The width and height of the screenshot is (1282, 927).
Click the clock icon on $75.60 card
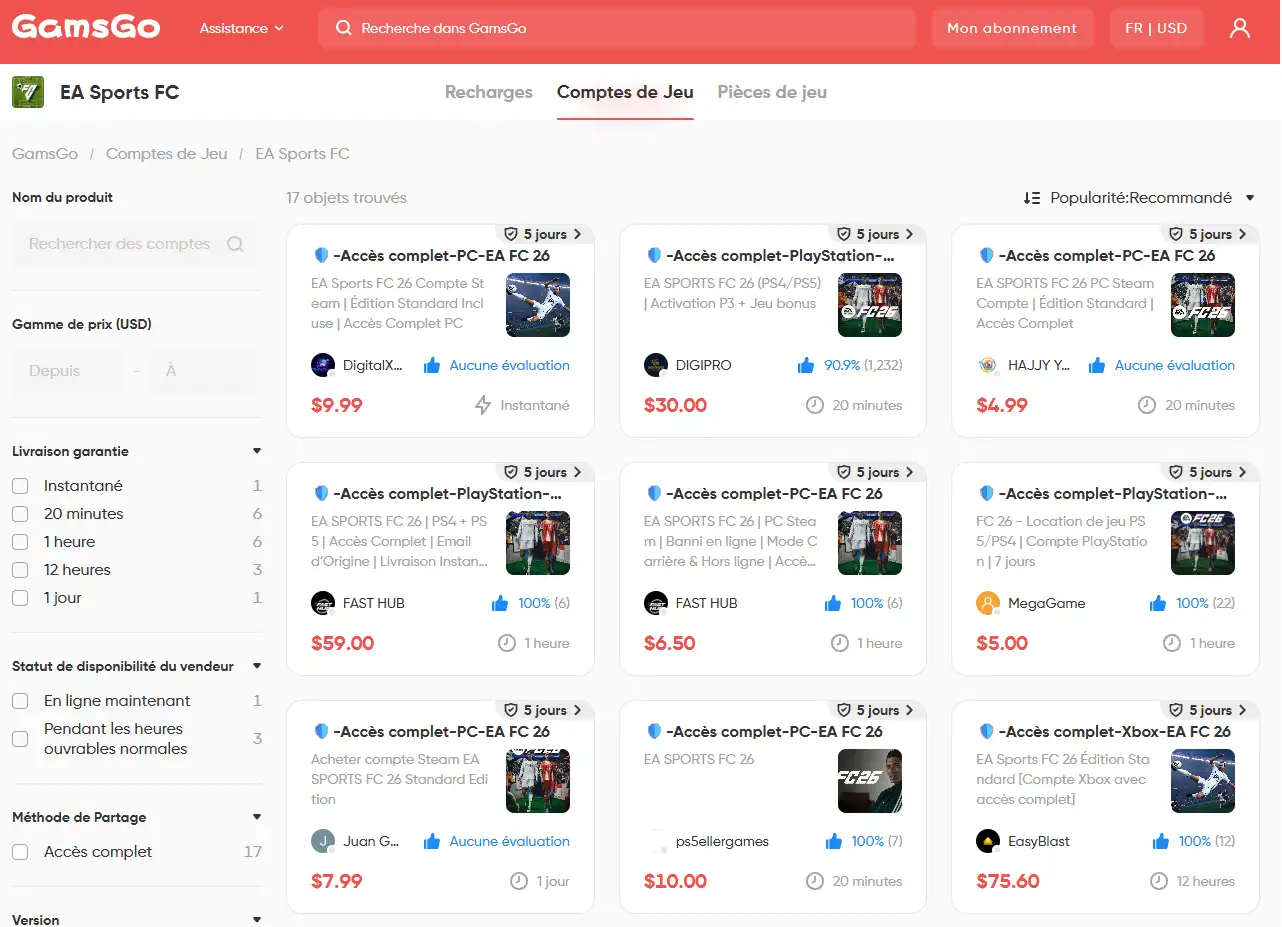1159,881
